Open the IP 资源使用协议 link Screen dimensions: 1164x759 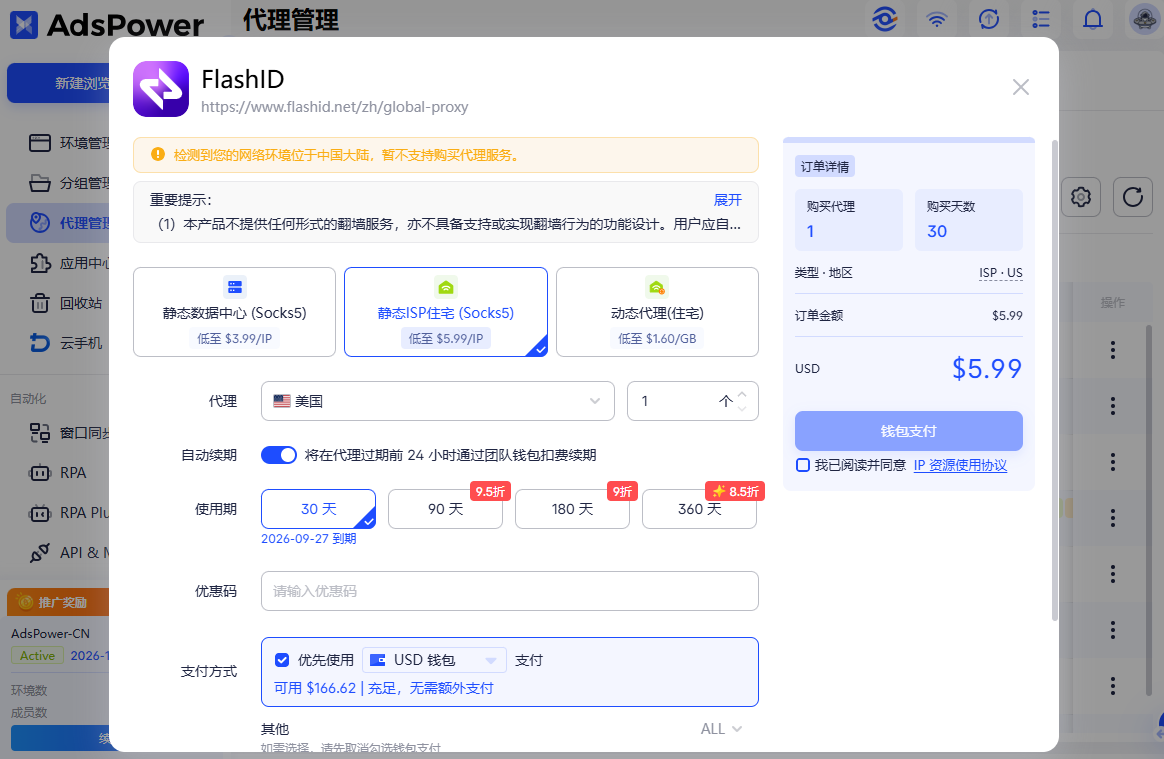click(960, 466)
